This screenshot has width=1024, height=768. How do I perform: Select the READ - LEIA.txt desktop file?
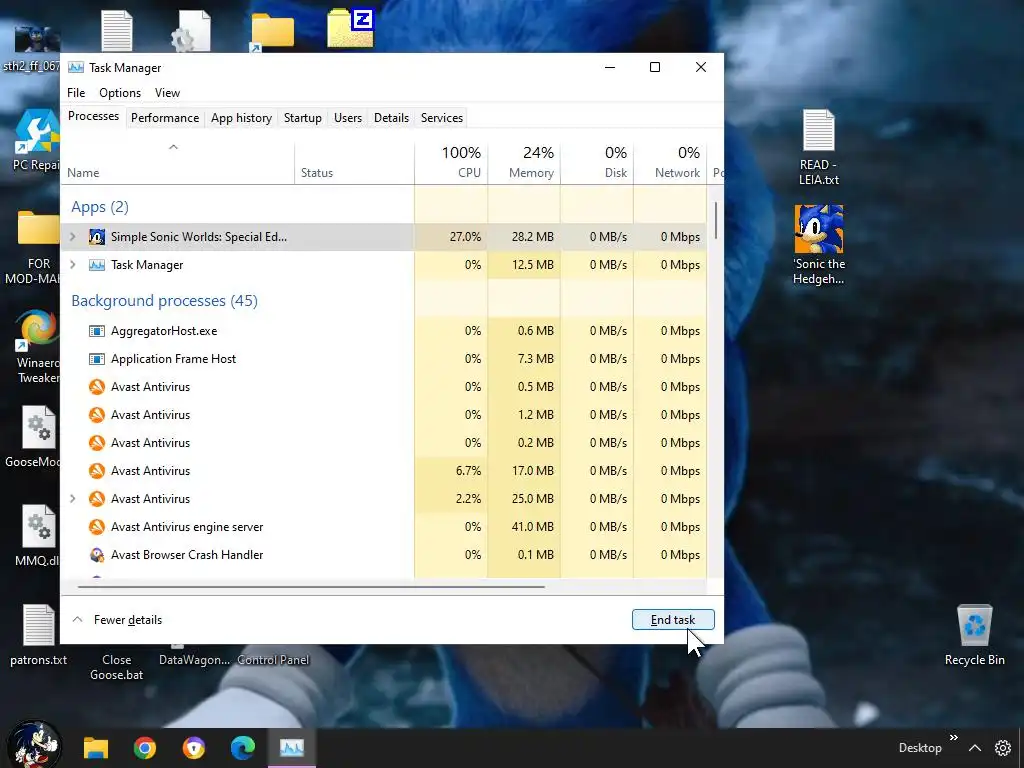[x=819, y=148]
